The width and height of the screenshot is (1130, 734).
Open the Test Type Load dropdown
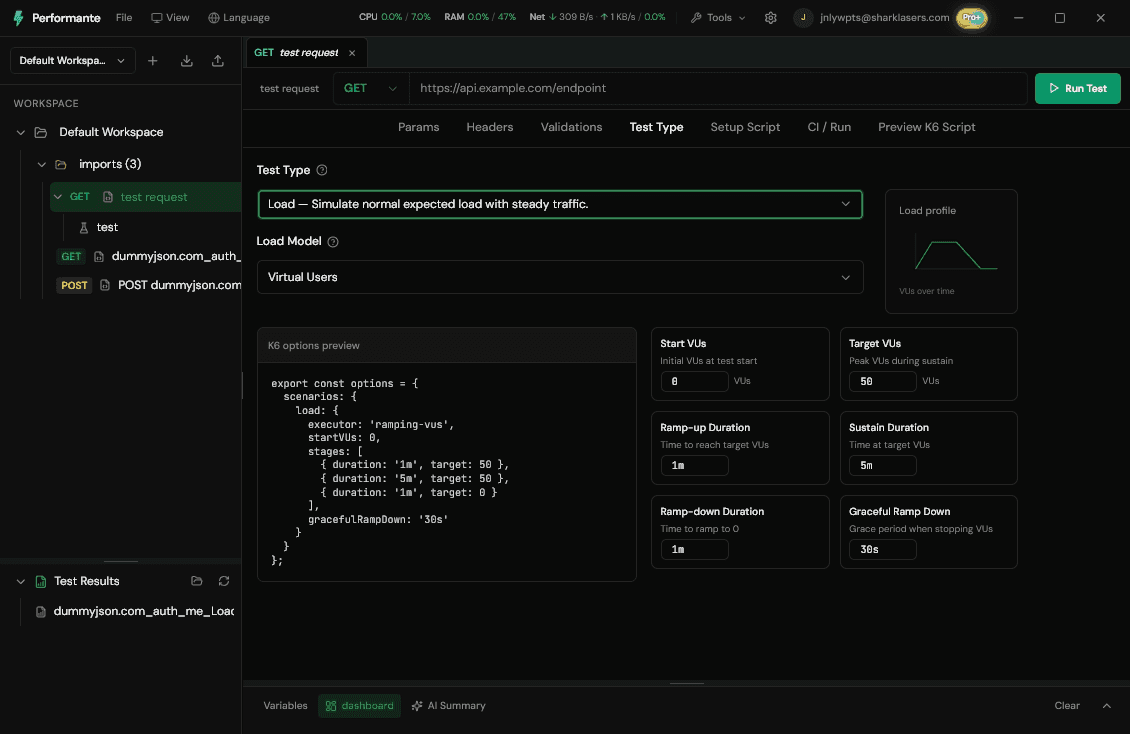click(x=560, y=205)
